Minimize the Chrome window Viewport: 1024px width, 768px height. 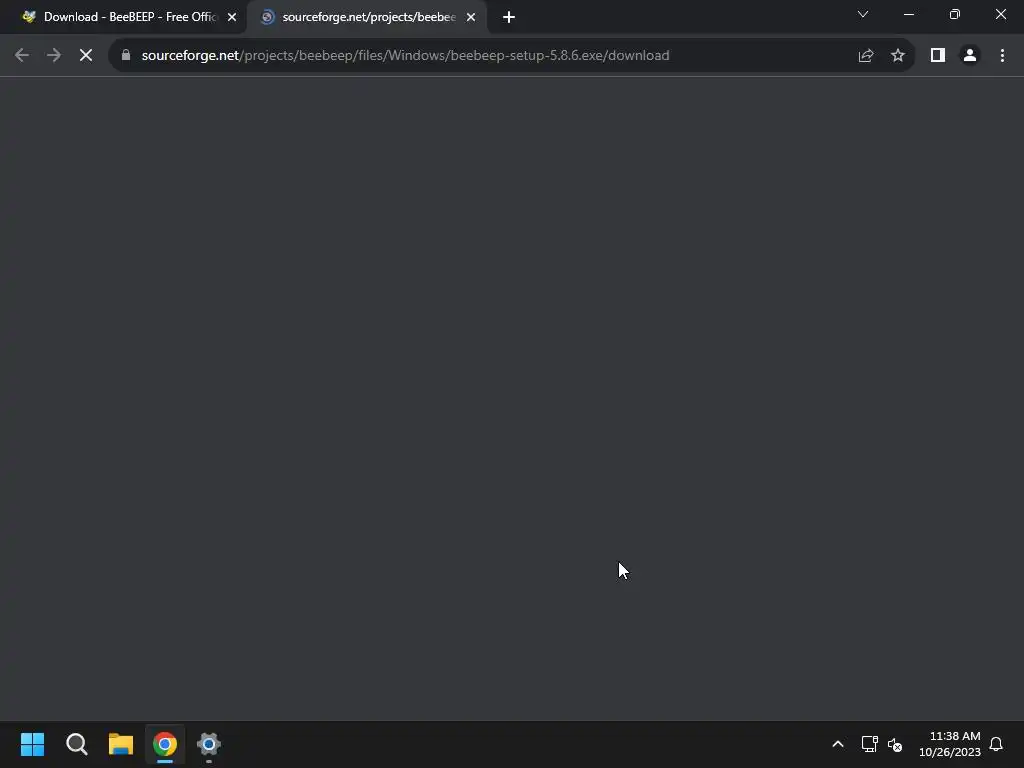pos(908,14)
